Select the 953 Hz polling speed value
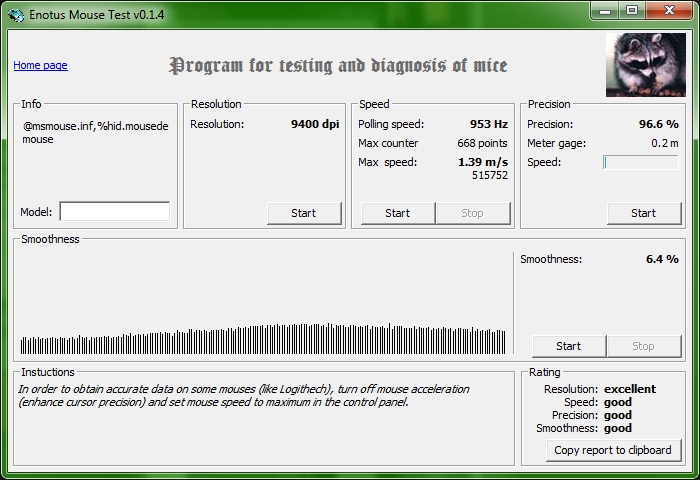The image size is (700, 480). (x=489, y=124)
